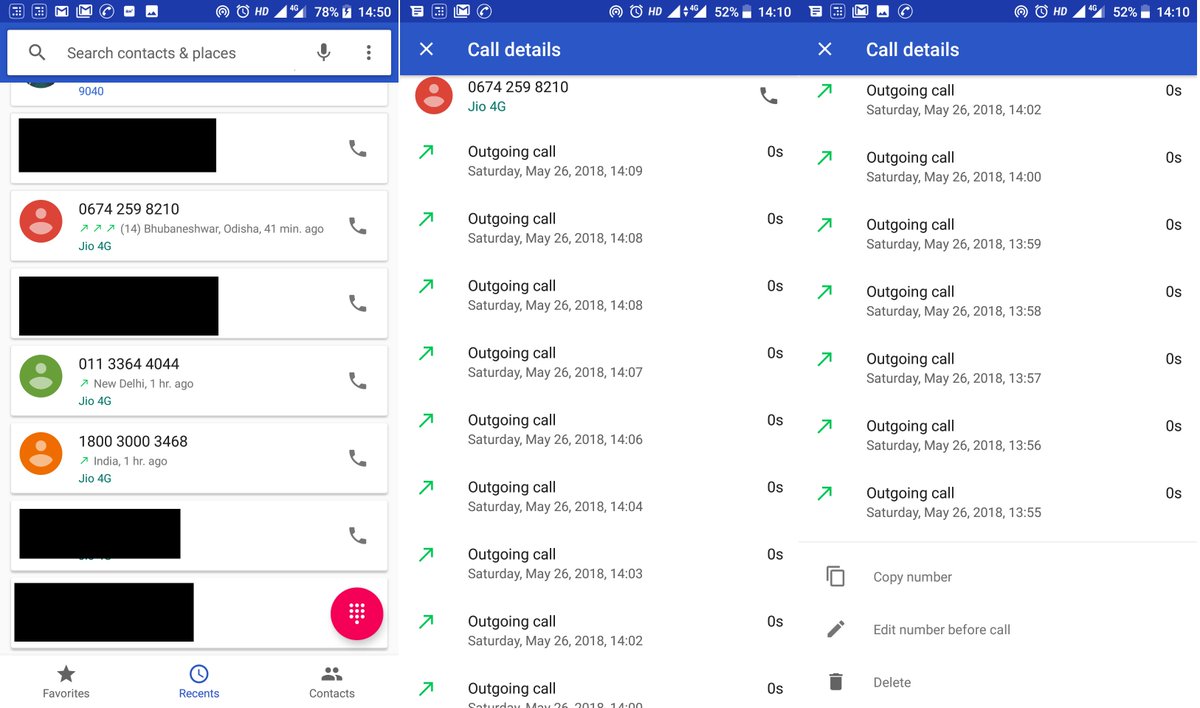
Task: Tap the outgoing arrow icon beside 14:09 call
Action: pos(426,152)
